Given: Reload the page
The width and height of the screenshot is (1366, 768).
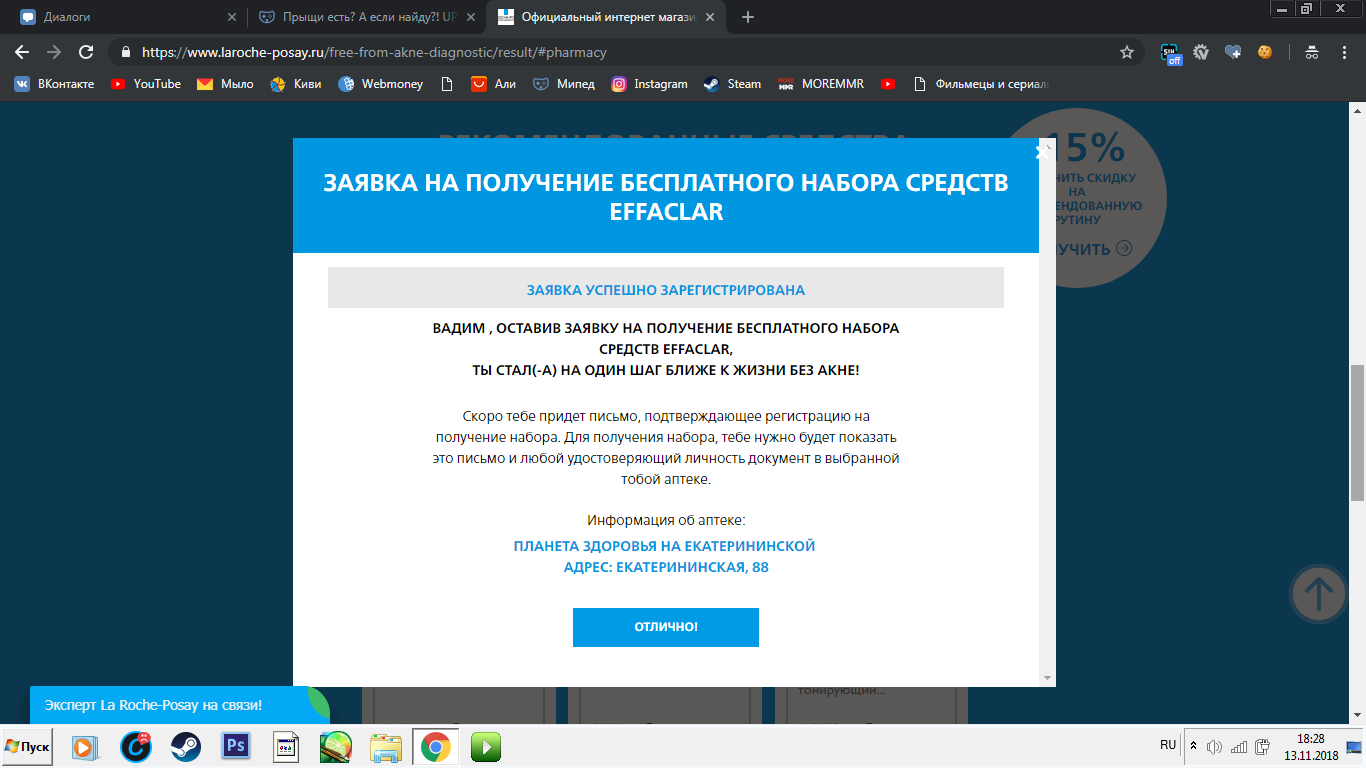Looking at the screenshot, I should tap(86, 52).
